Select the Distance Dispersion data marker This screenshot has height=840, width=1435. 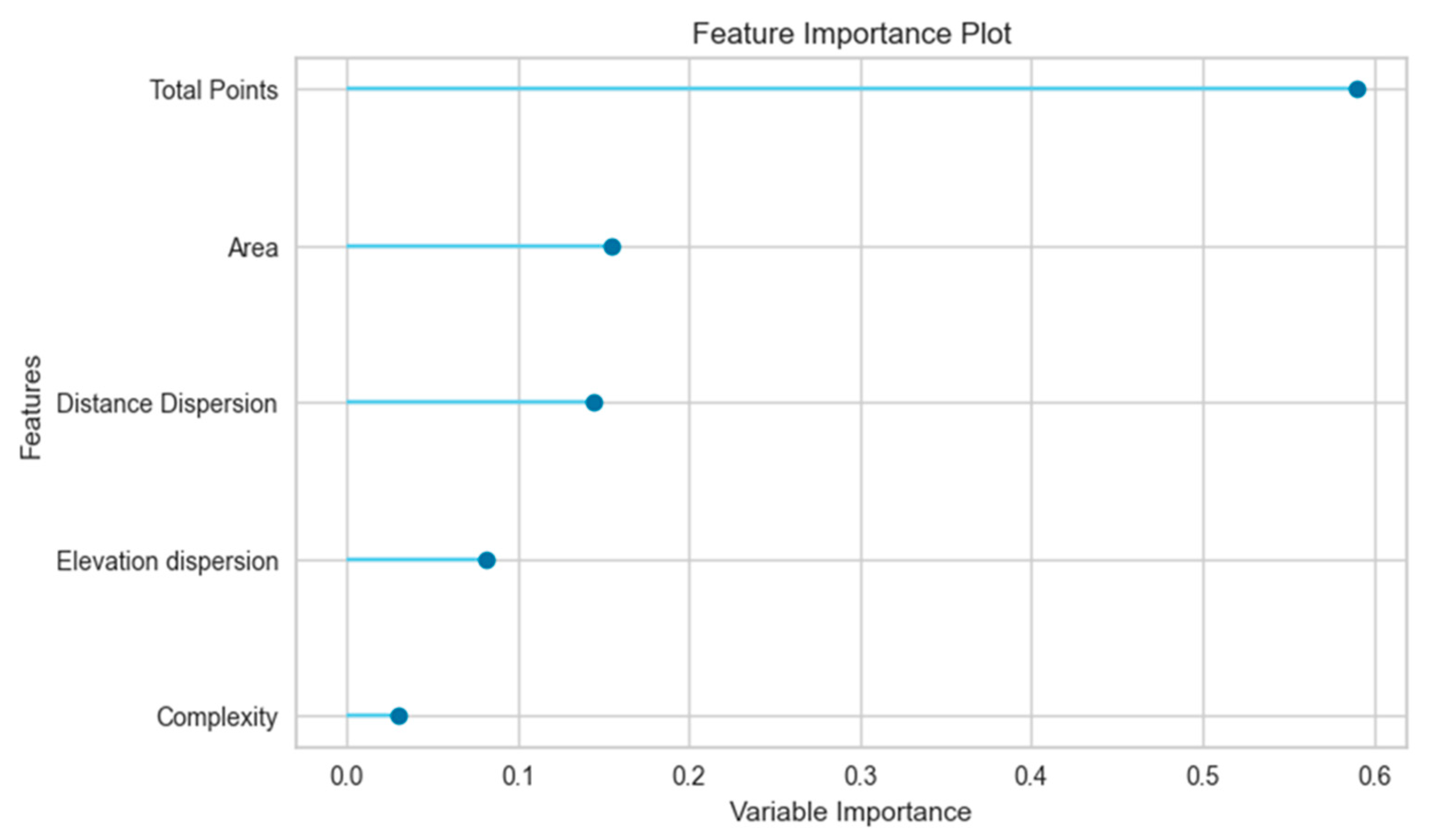click(x=594, y=403)
